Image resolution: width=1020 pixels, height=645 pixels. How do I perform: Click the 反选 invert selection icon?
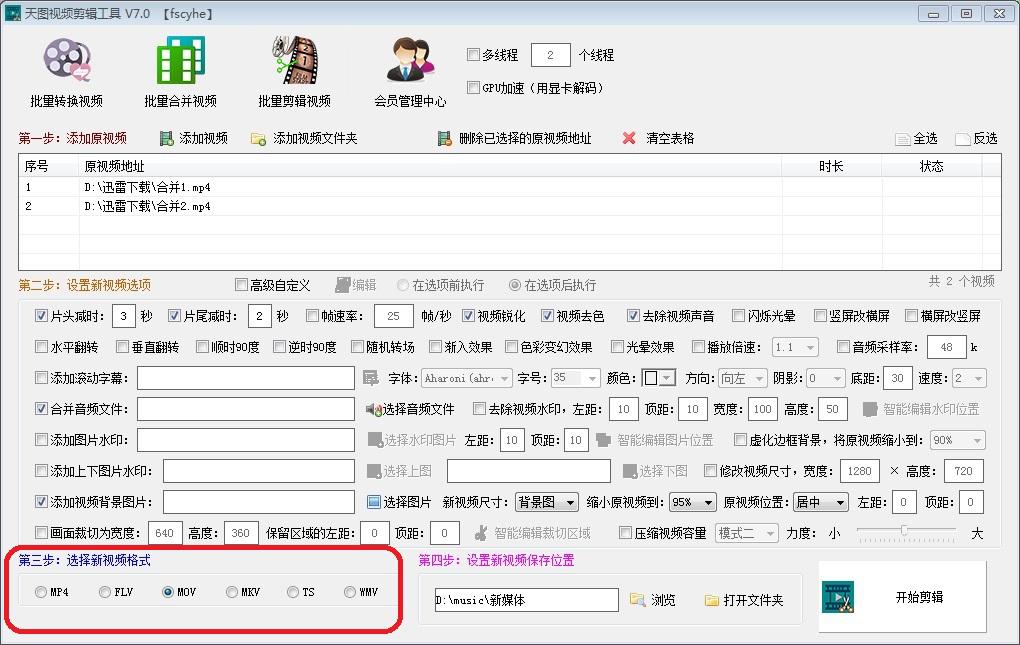click(963, 139)
